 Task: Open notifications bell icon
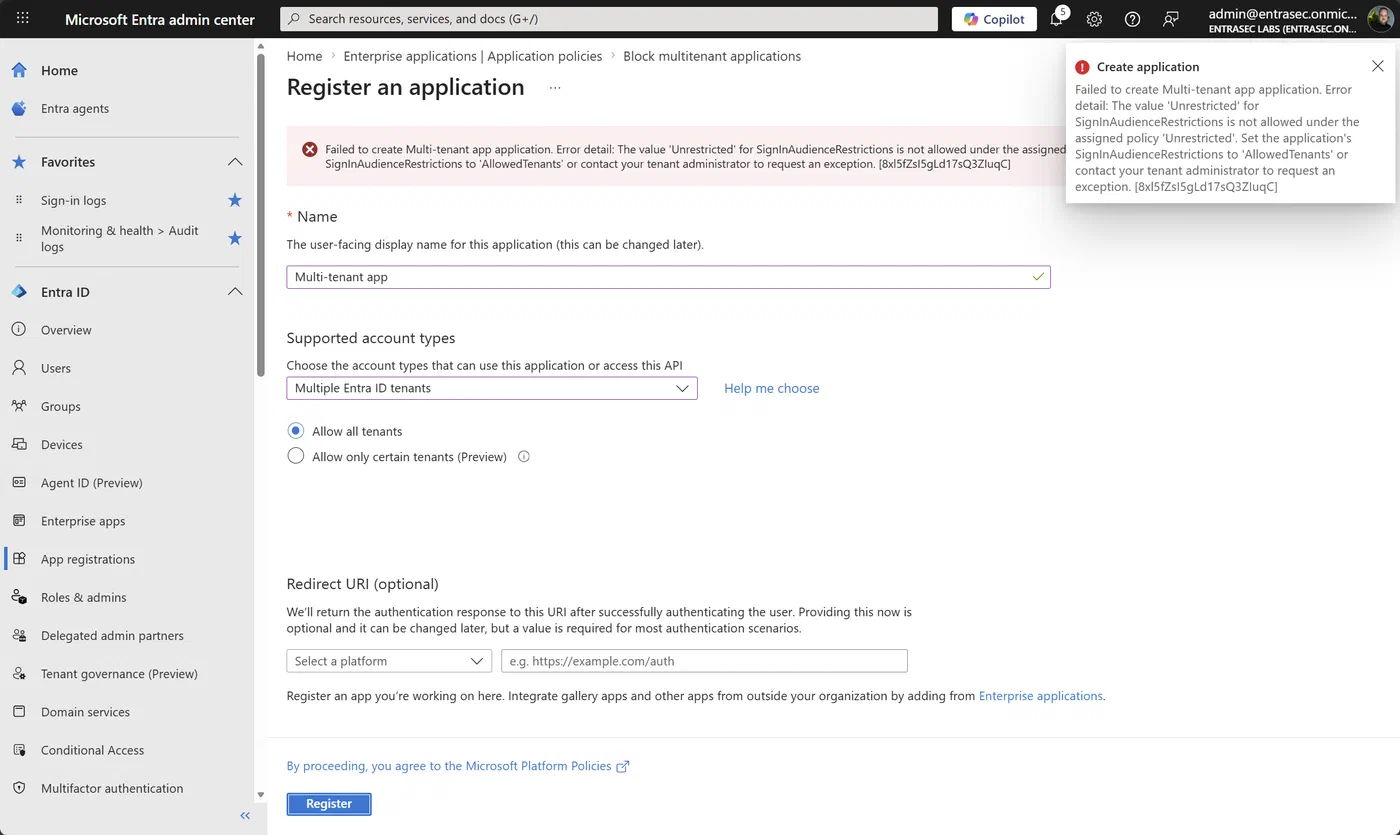(x=1057, y=19)
